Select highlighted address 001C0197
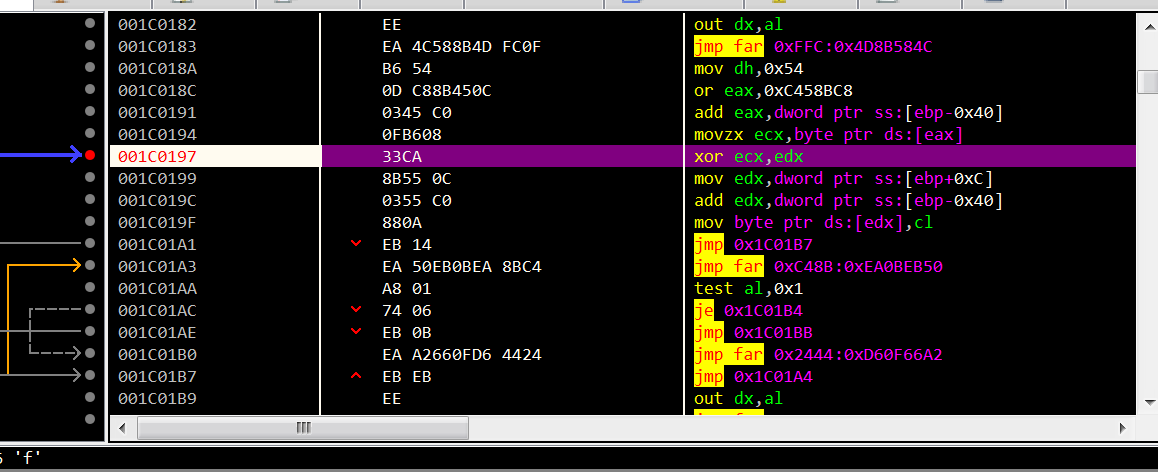1158x472 pixels. click(157, 157)
